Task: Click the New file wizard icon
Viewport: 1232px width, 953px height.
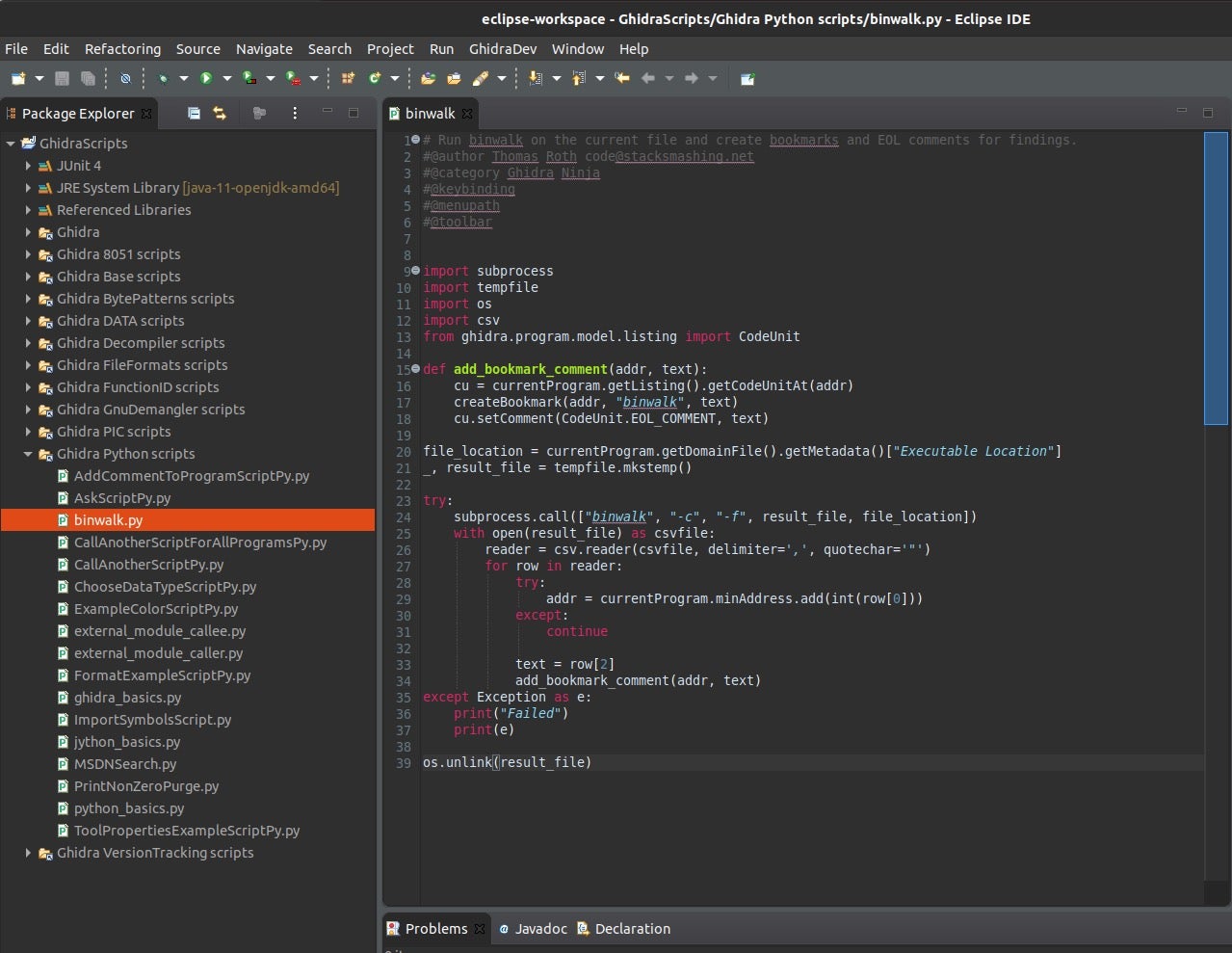Action: 18,78
